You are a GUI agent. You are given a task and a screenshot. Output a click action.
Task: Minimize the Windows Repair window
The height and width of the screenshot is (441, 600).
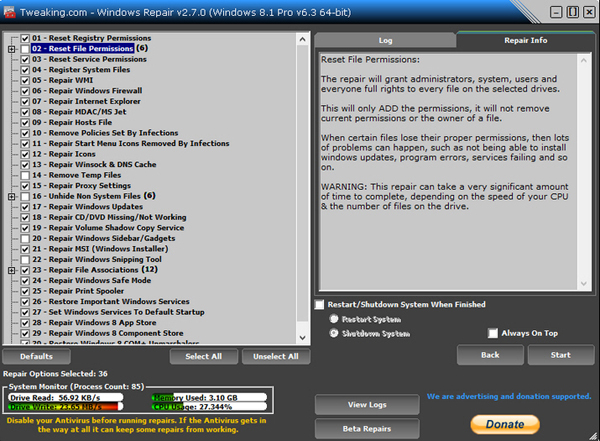click(x=556, y=12)
